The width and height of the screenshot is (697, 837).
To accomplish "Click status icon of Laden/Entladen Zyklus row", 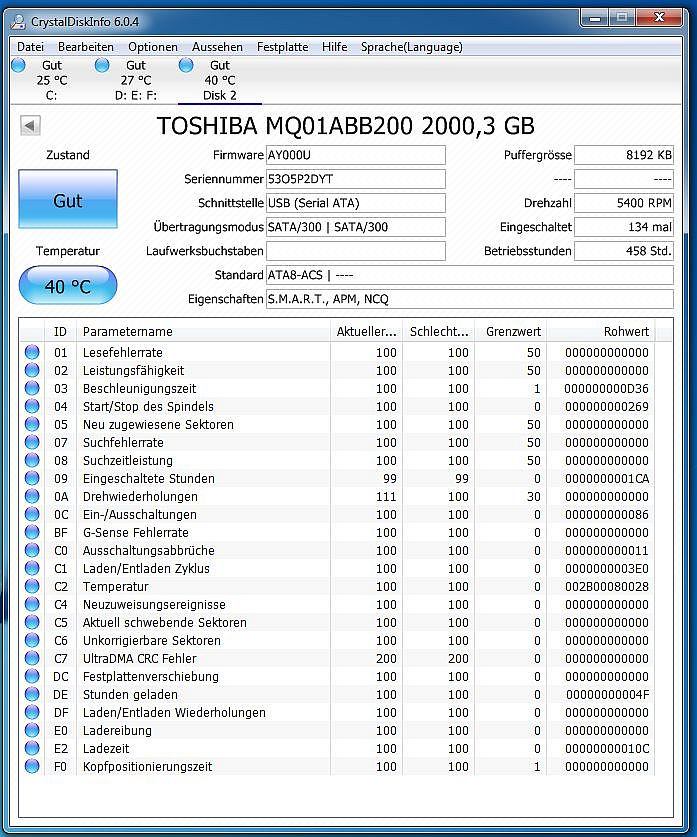I will click(32, 568).
